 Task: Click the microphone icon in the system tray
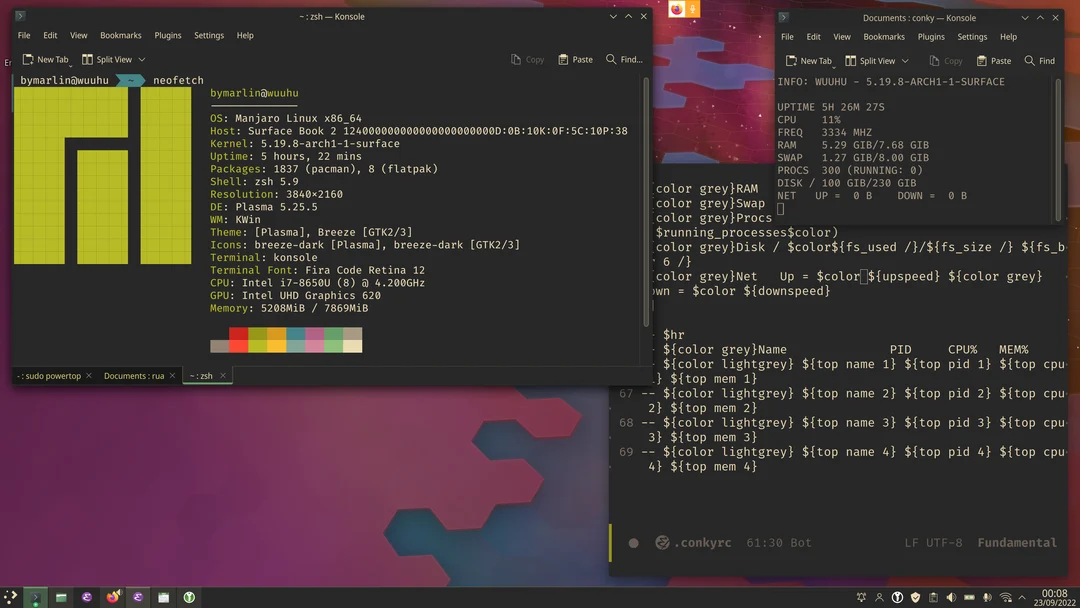pos(988,596)
